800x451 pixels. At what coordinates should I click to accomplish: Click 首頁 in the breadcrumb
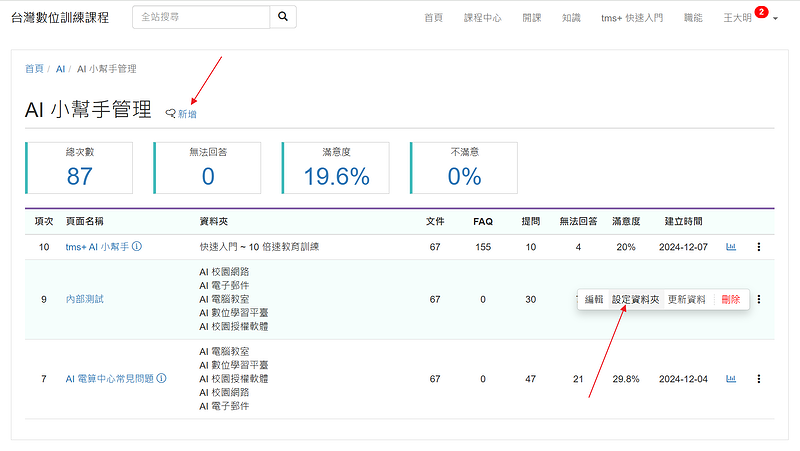click(x=34, y=69)
